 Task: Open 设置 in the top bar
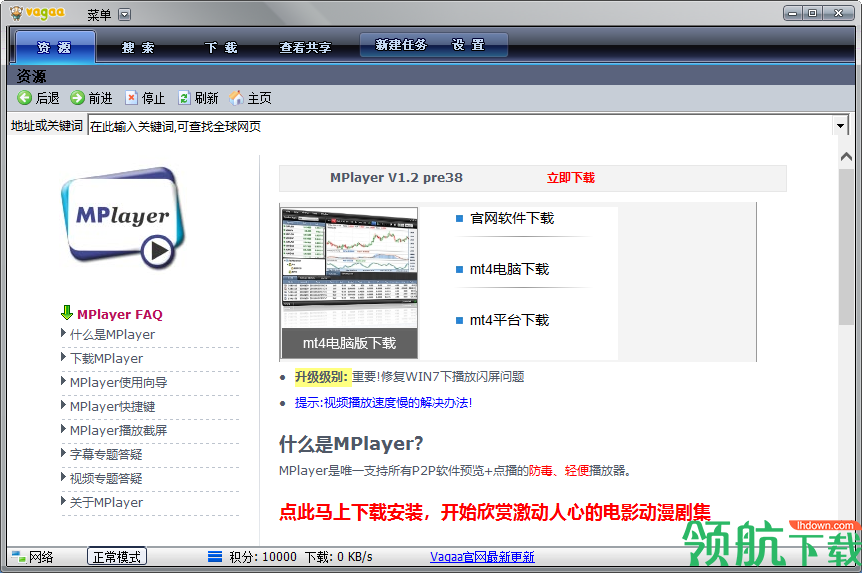tap(468, 45)
